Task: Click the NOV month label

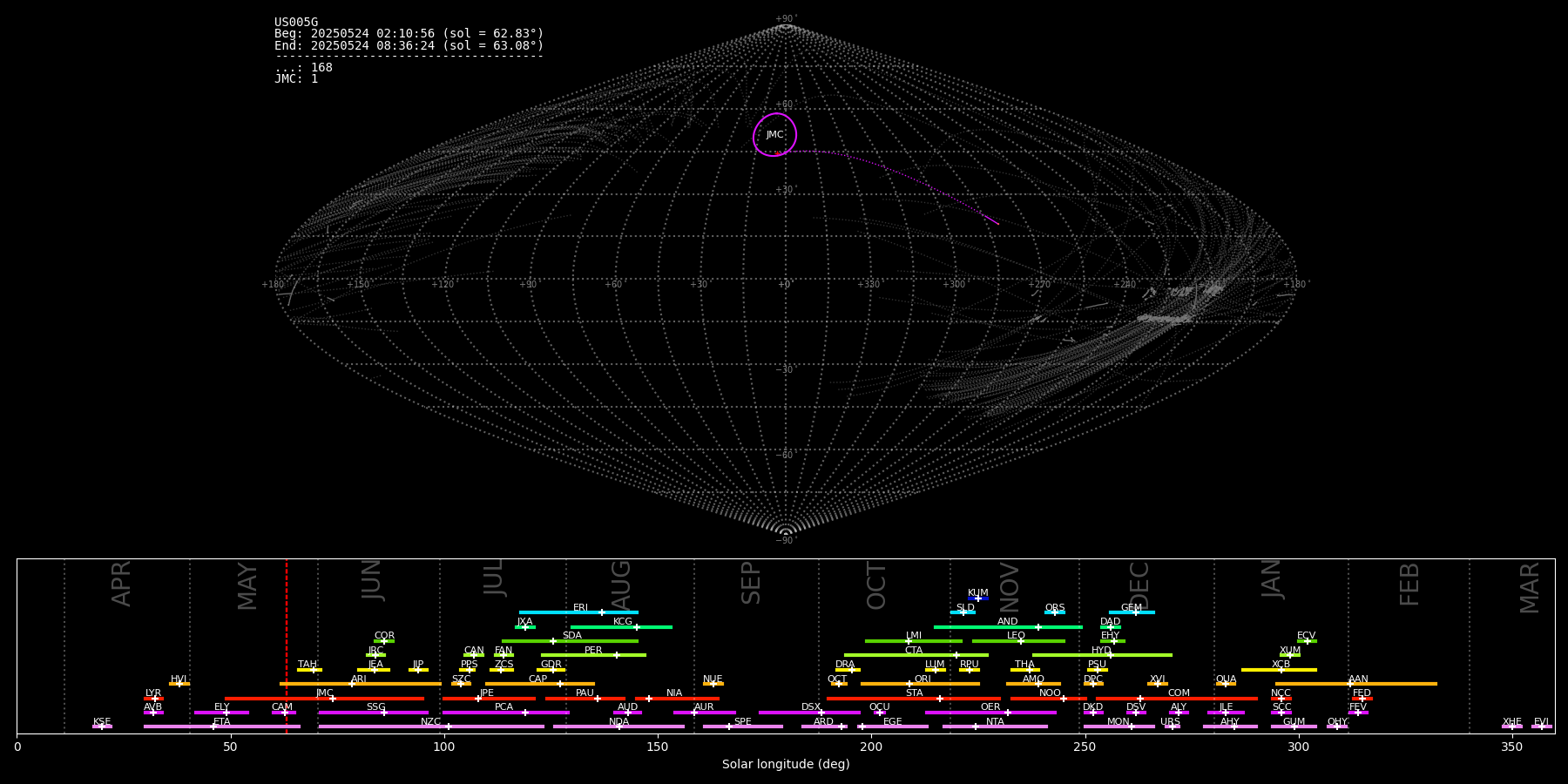Action: 1009,587
